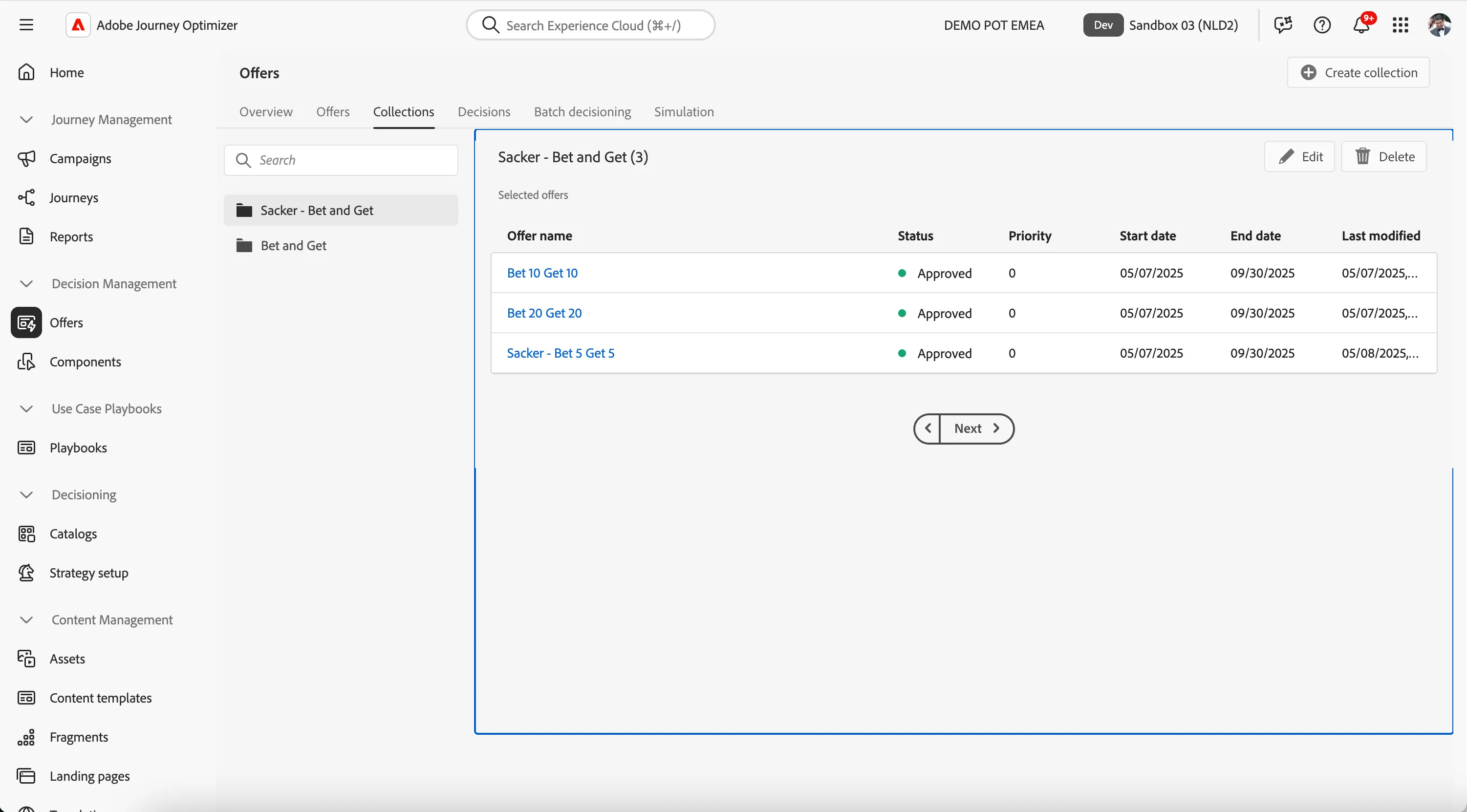Switch to the Overview tab
1467x812 pixels.
[266, 111]
